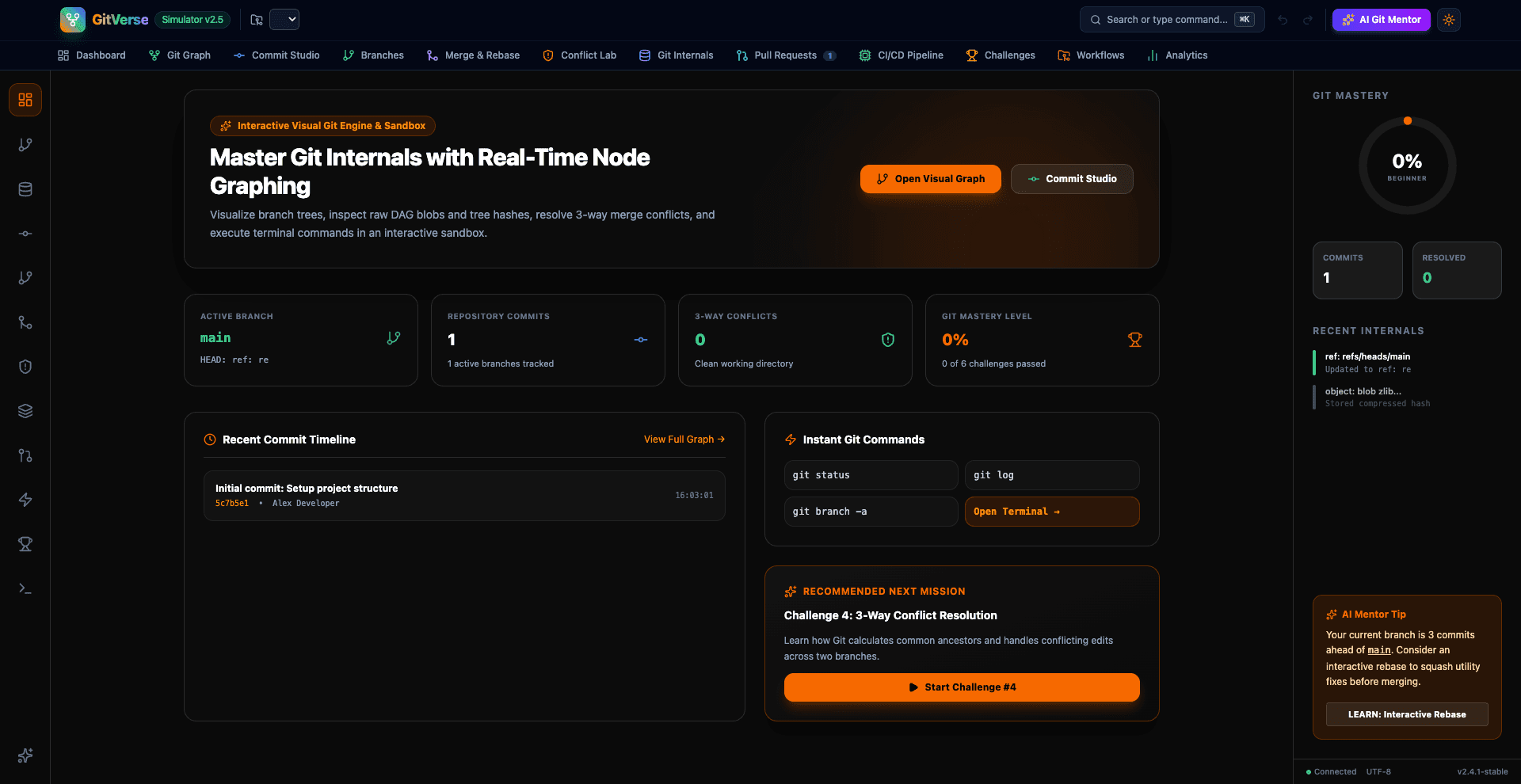The height and width of the screenshot is (784, 1521).
Task: Open the terminal prompt icon in the sidebar
Action: [25, 588]
